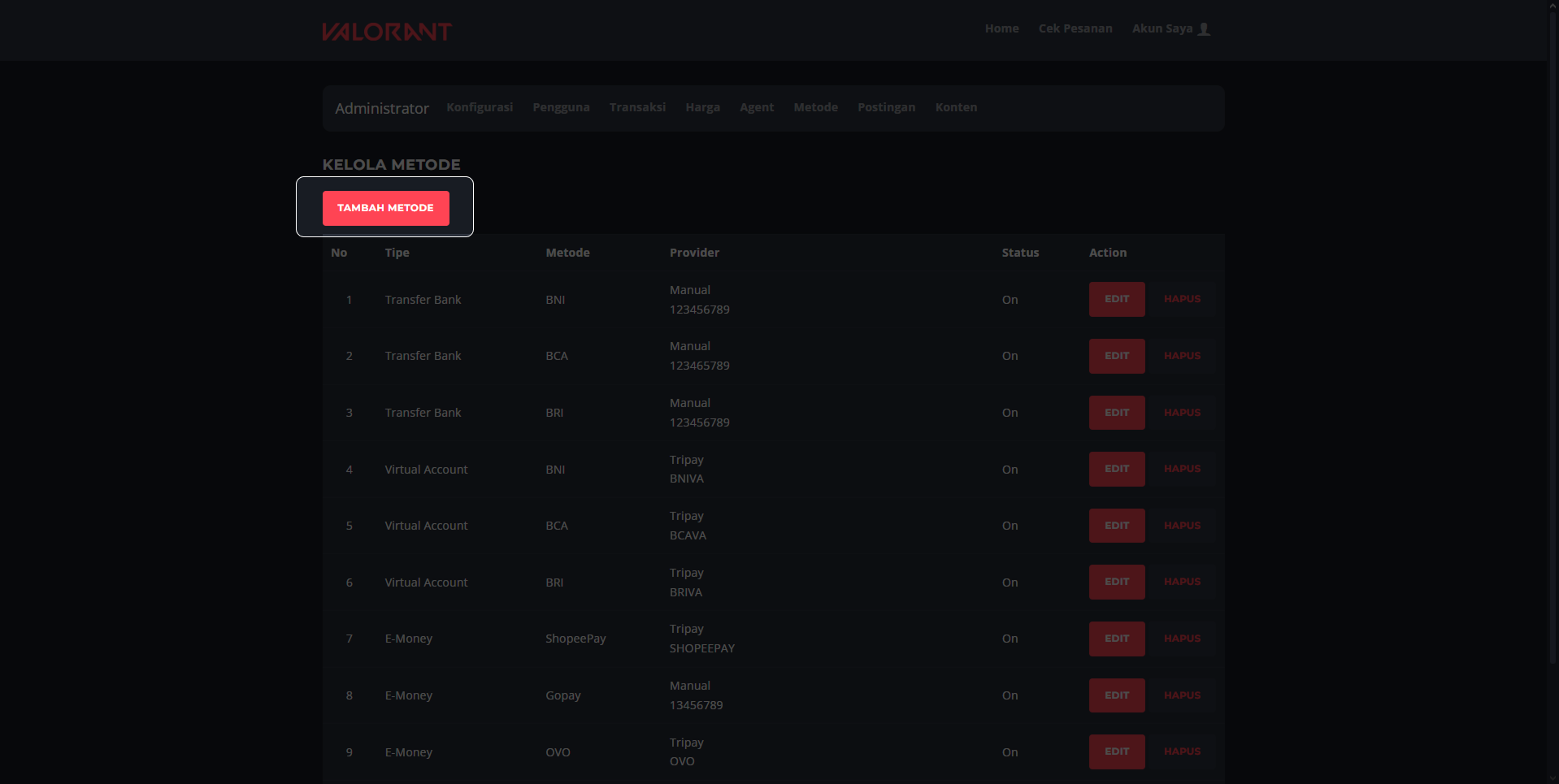Image resolution: width=1559 pixels, height=784 pixels.
Task: Click the KELOLA METODE page heading
Action: coord(391,165)
